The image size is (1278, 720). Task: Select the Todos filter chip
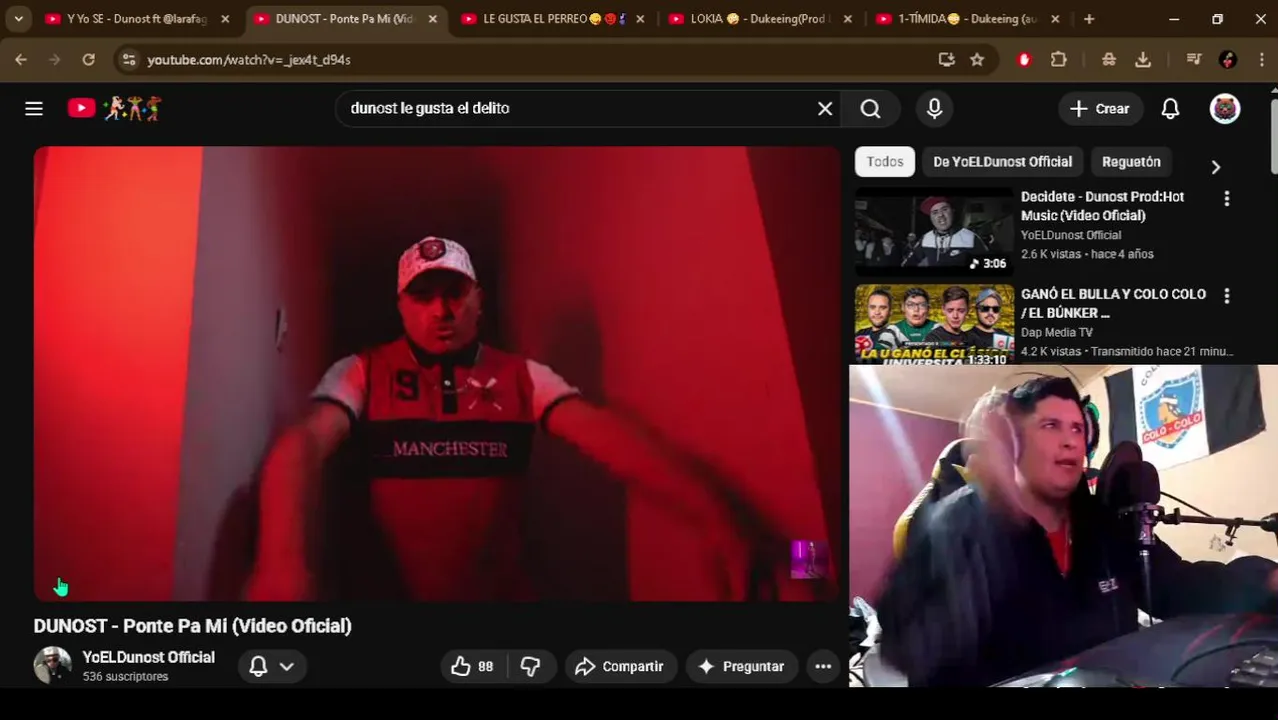884,162
